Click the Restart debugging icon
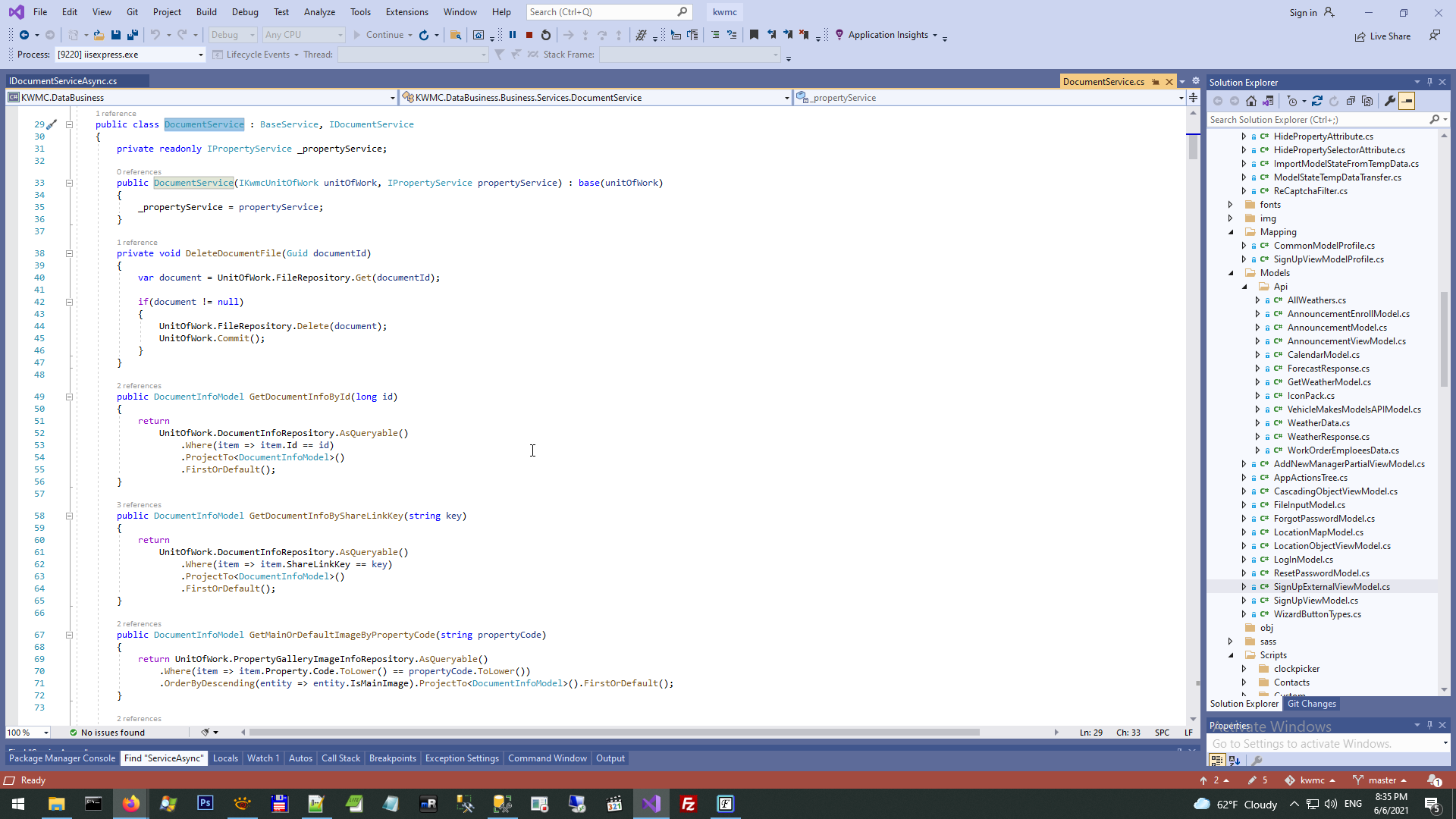 tap(546, 35)
